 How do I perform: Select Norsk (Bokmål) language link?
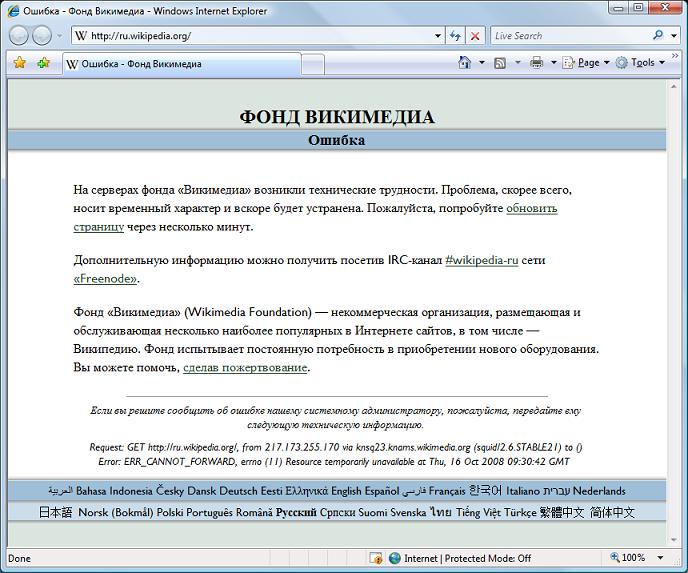coord(116,512)
